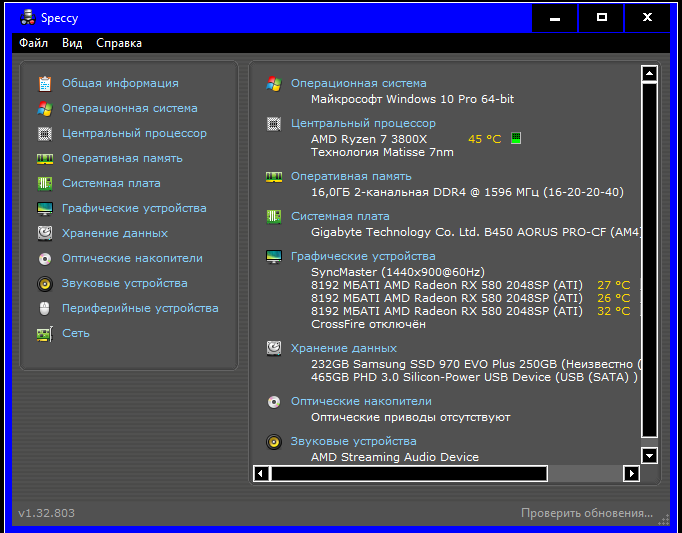Screen dimensions: 682x533
Task: Select Сеть in sidebar
Action: pos(76,333)
